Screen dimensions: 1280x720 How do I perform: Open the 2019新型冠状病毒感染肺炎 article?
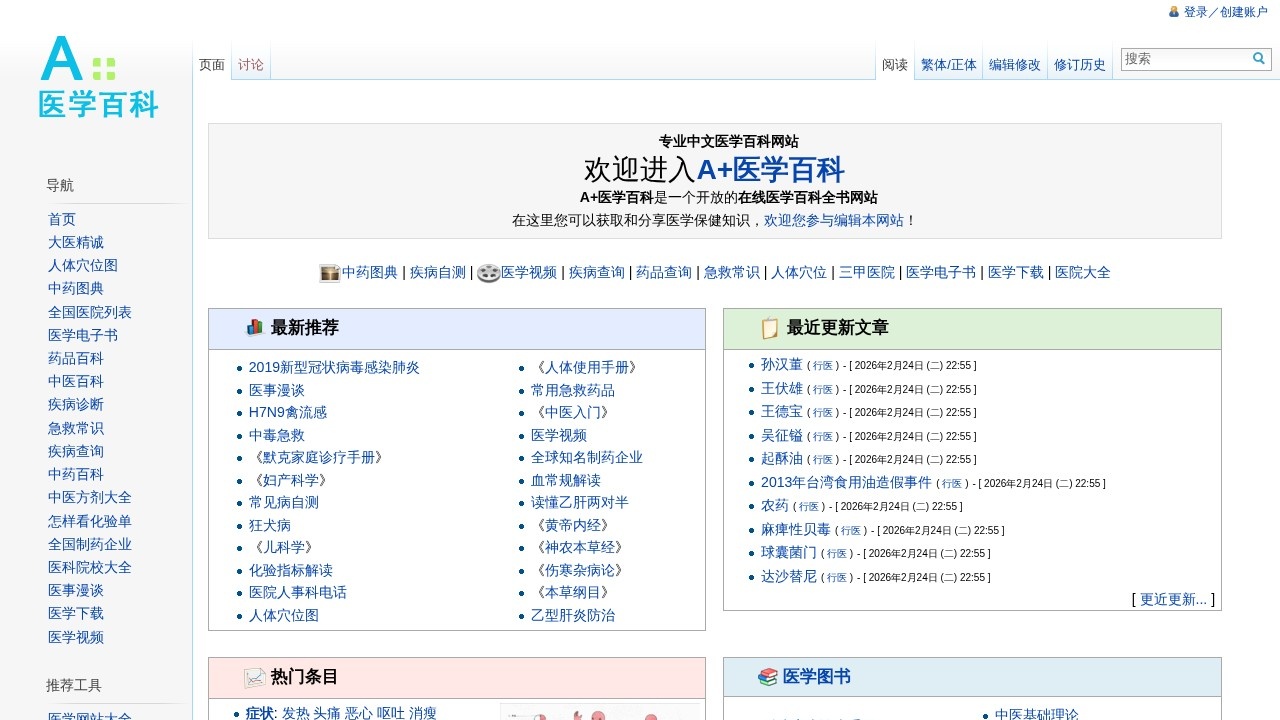point(334,367)
